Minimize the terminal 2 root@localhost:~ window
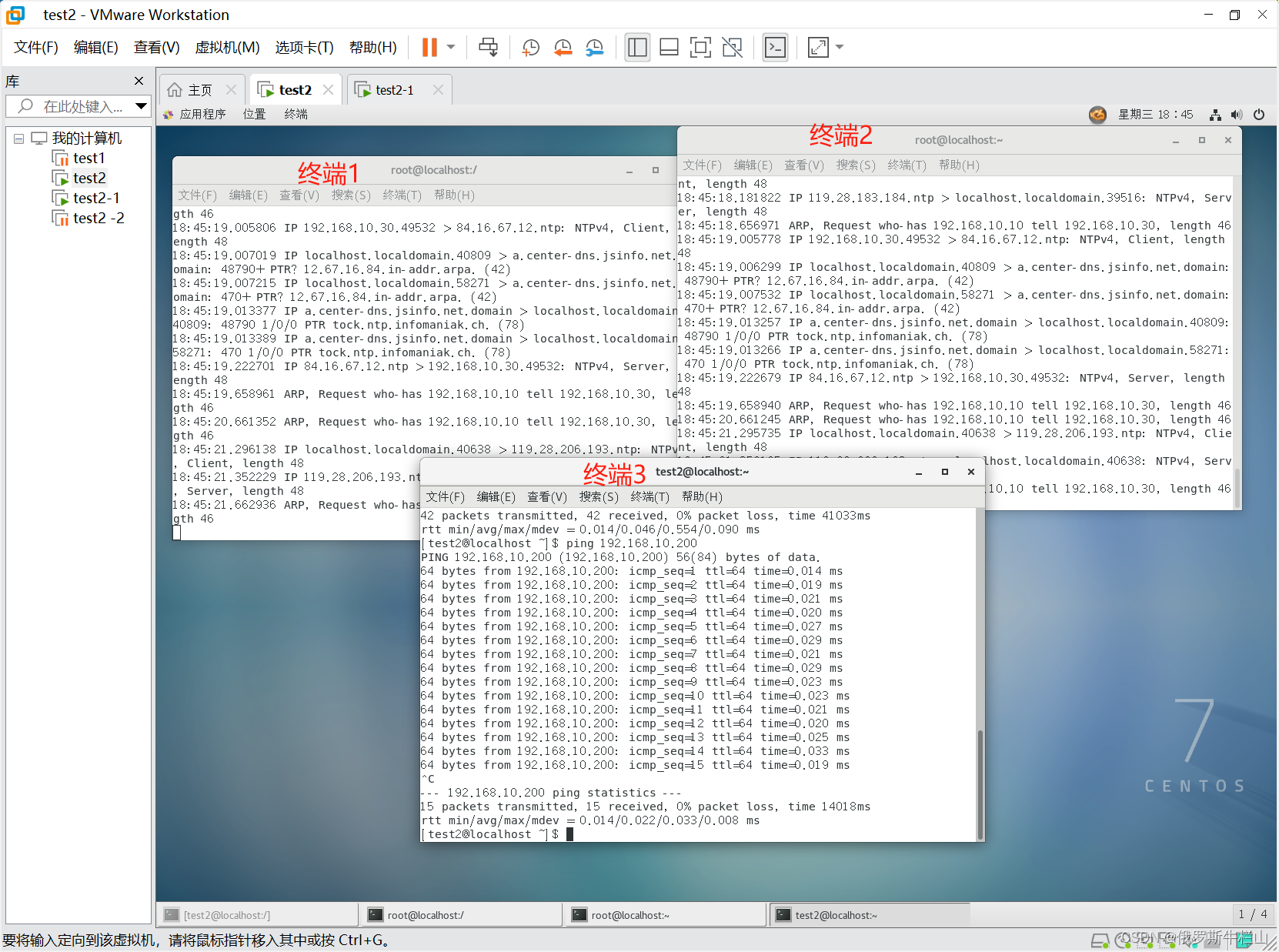The height and width of the screenshot is (952, 1279). 1176,140
